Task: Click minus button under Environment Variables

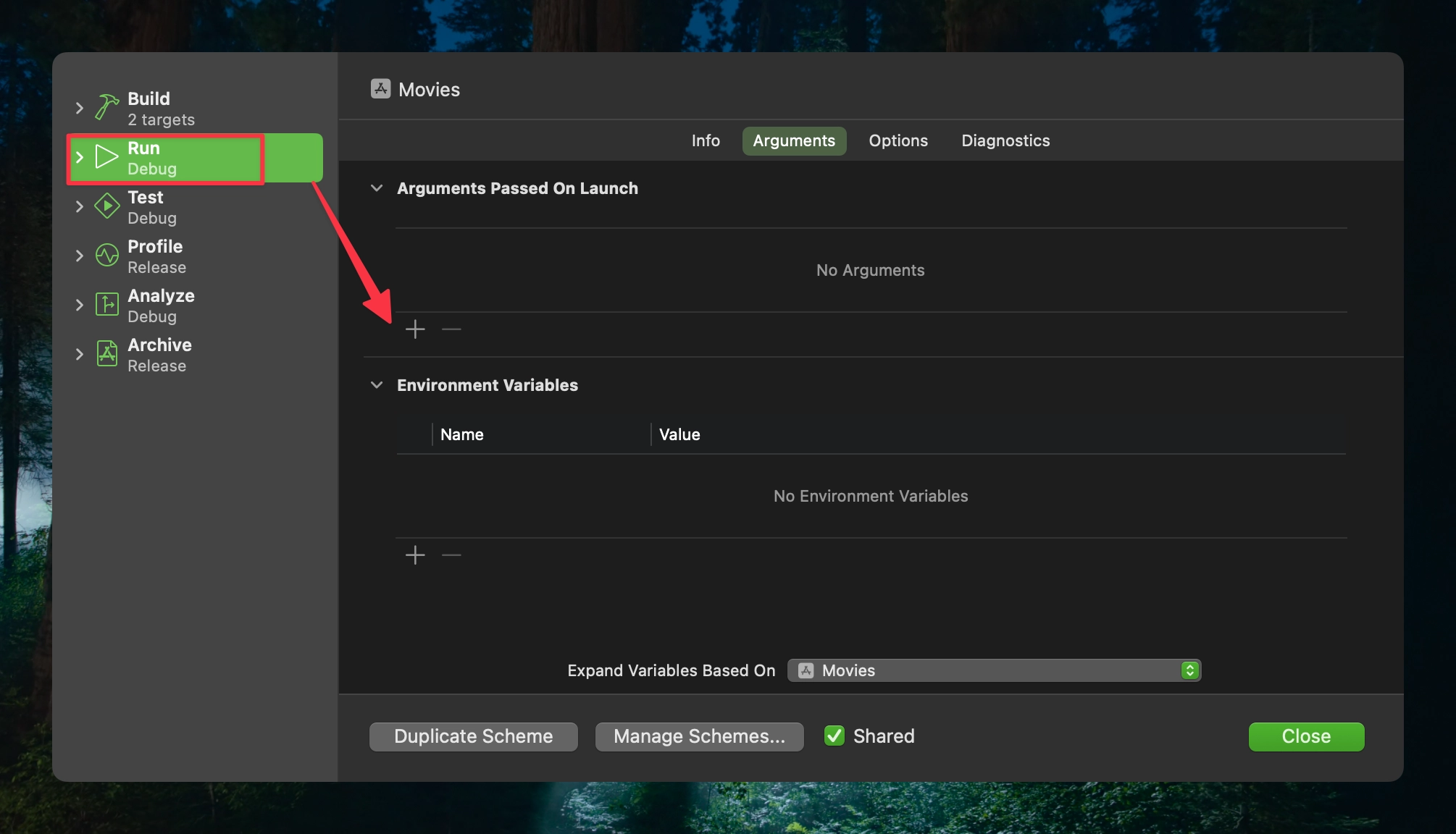Action: (x=451, y=555)
